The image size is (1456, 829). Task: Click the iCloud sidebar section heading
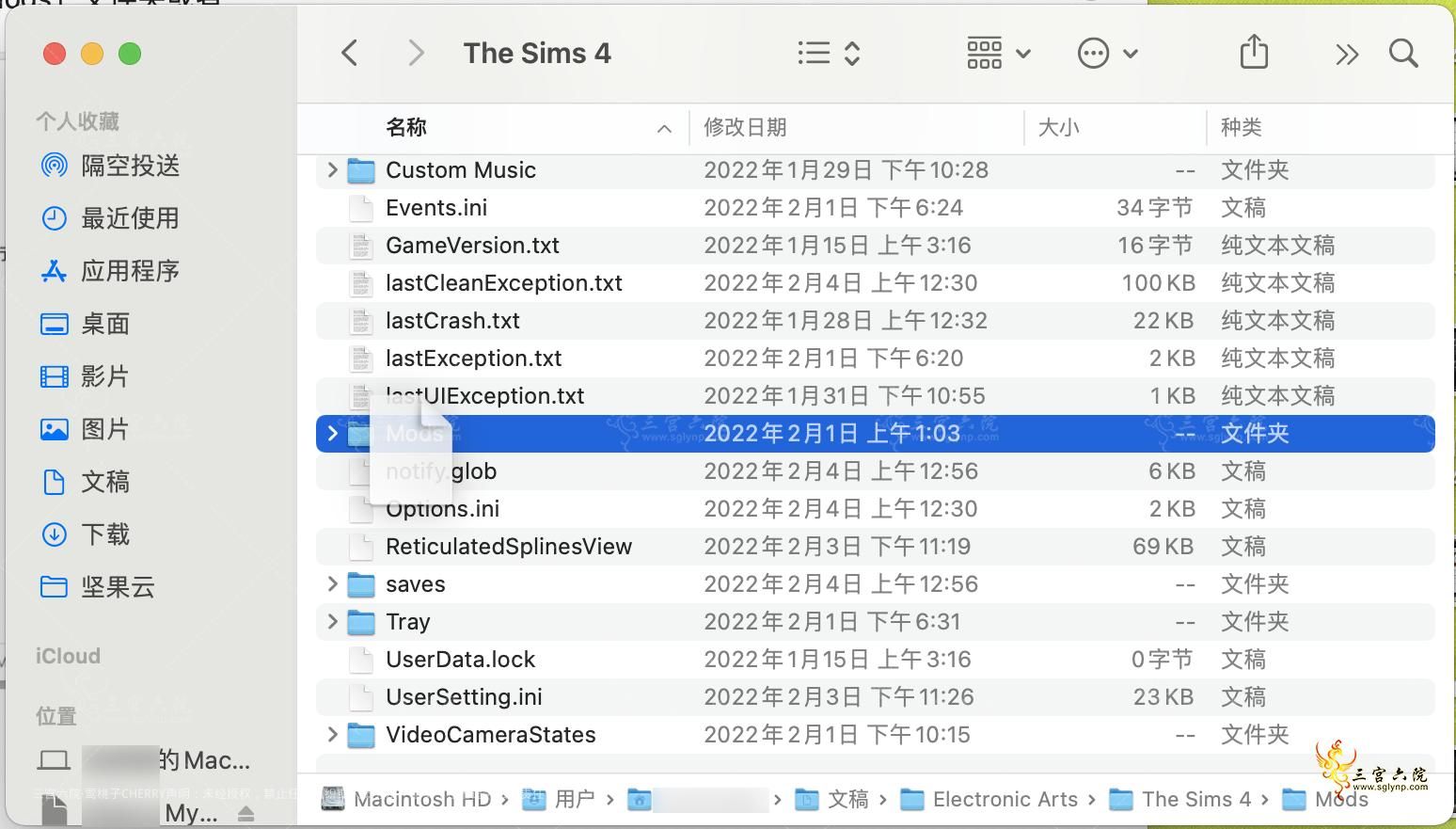pyautogui.click(x=68, y=656)
